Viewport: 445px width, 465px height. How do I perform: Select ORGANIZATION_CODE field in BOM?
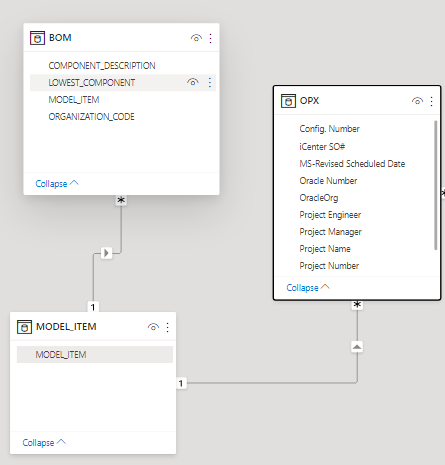click(x=92, y=117)
